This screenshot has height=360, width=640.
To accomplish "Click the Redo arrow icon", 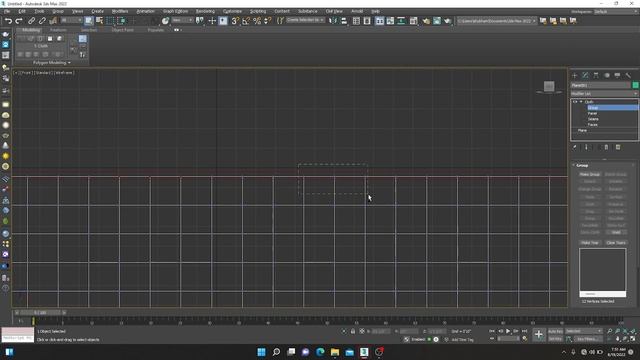I will point(19,21).
